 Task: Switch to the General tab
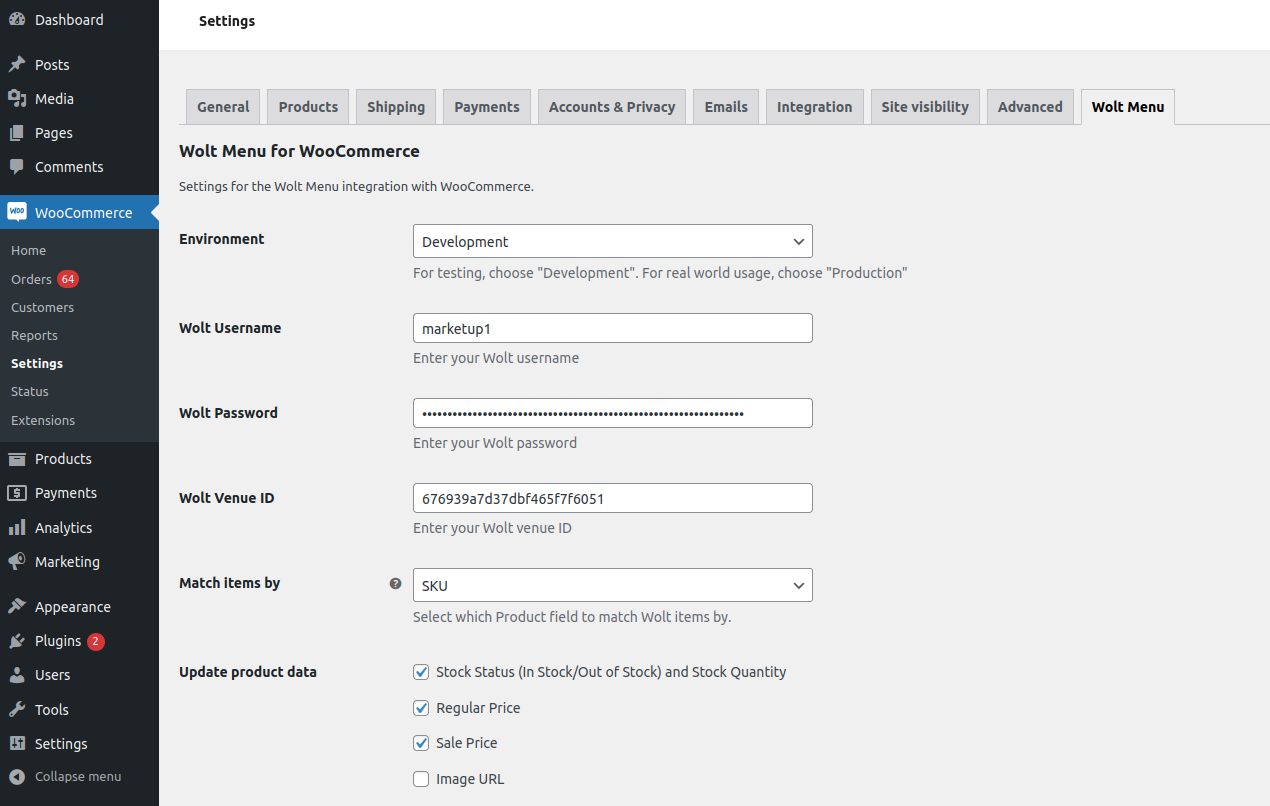pyautogui.click(x=223, y=107)
